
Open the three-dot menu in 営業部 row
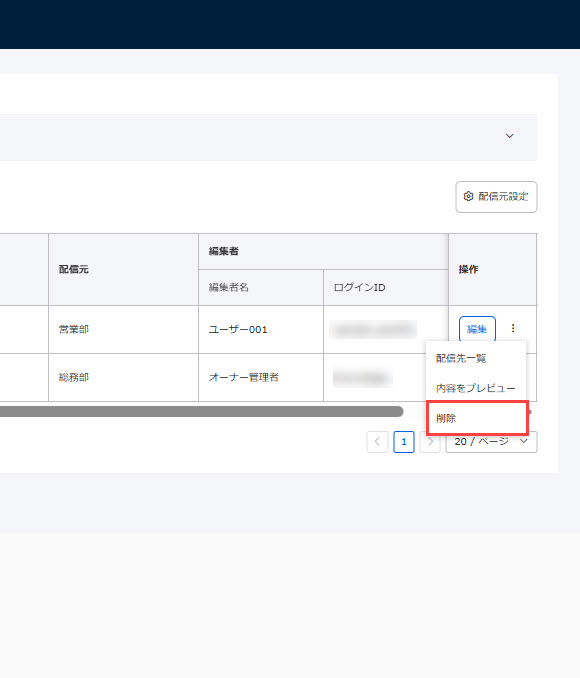(513, 328)
